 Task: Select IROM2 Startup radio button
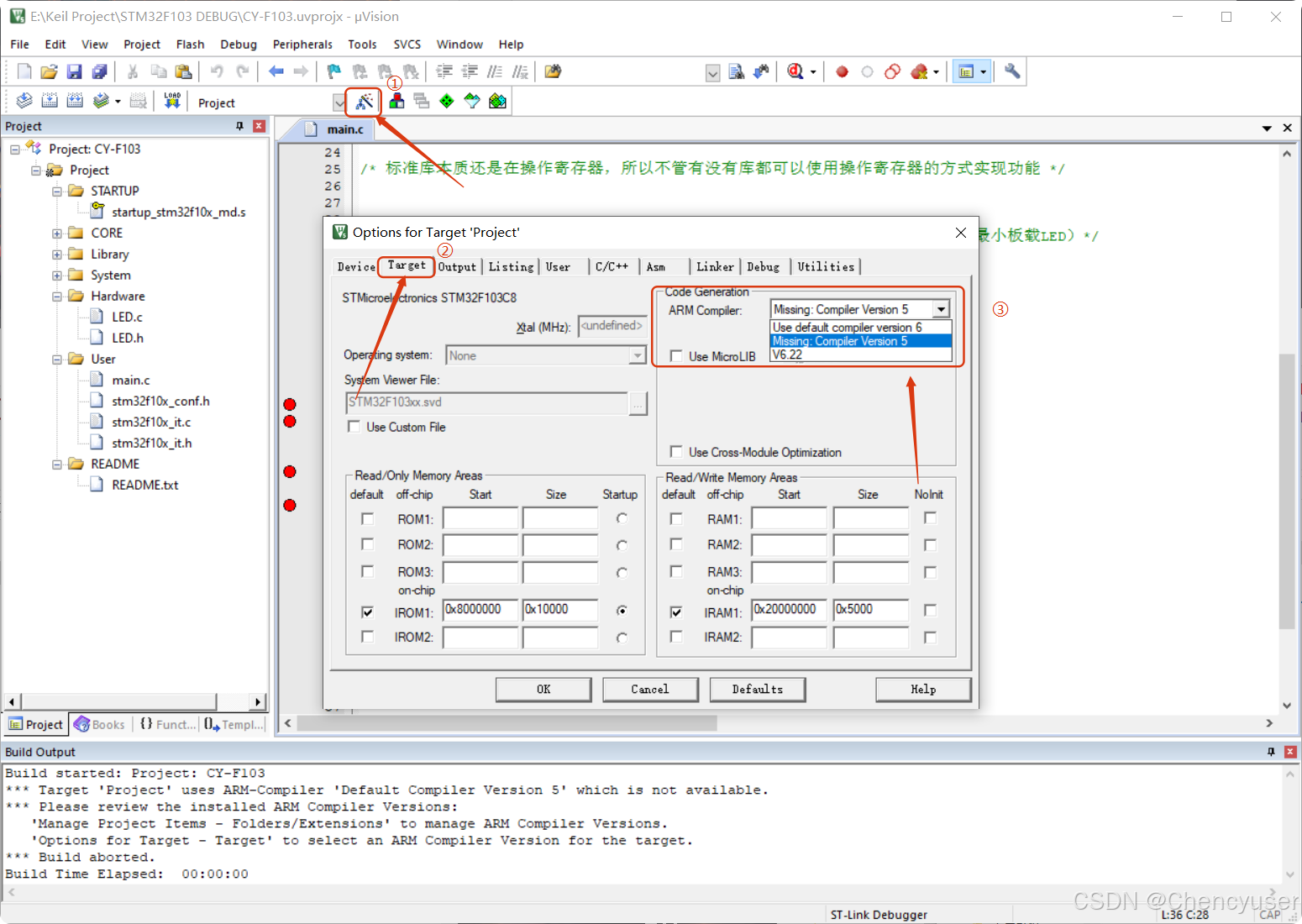click(622, 638)
